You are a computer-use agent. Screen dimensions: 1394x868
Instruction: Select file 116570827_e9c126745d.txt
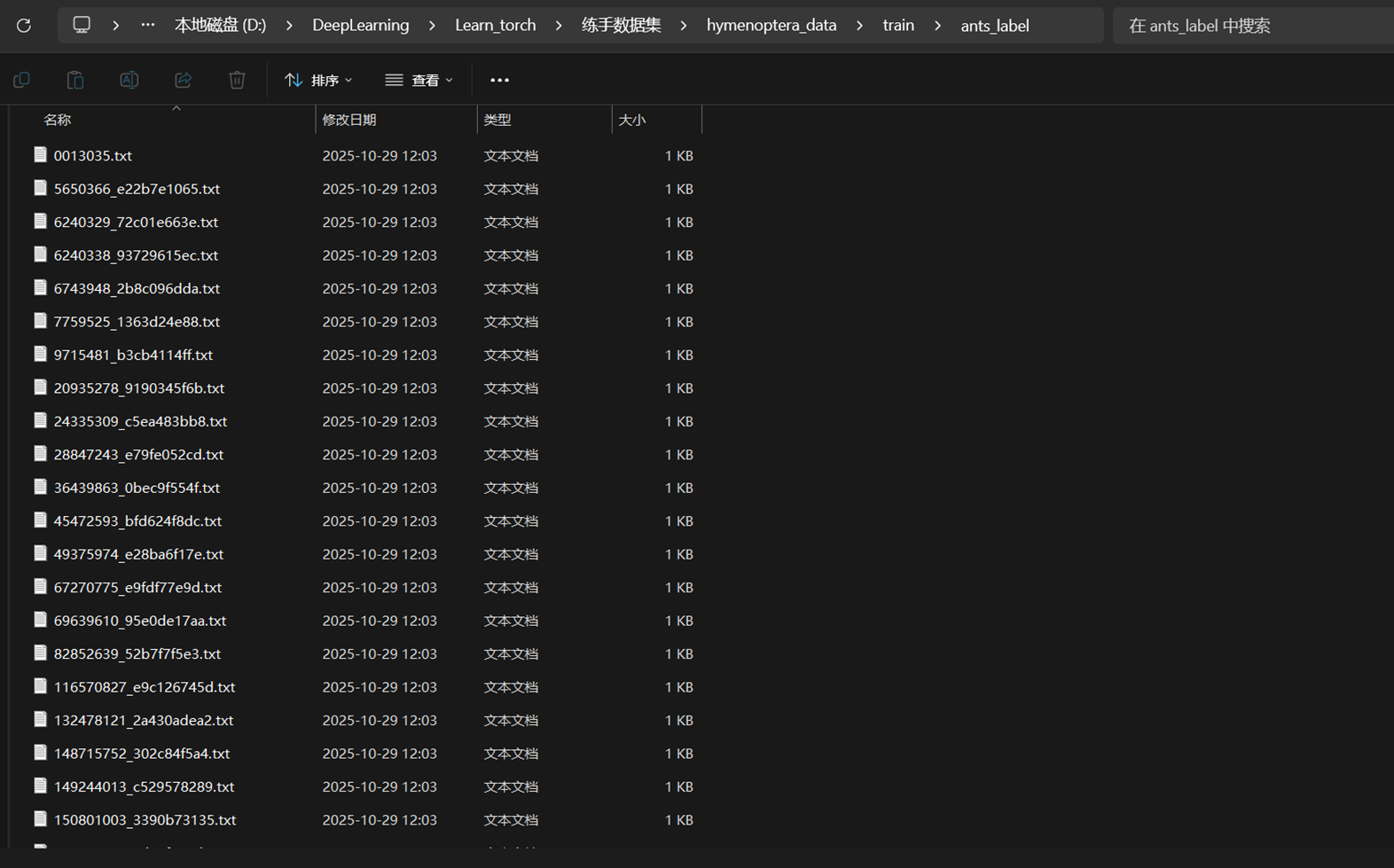145,687
